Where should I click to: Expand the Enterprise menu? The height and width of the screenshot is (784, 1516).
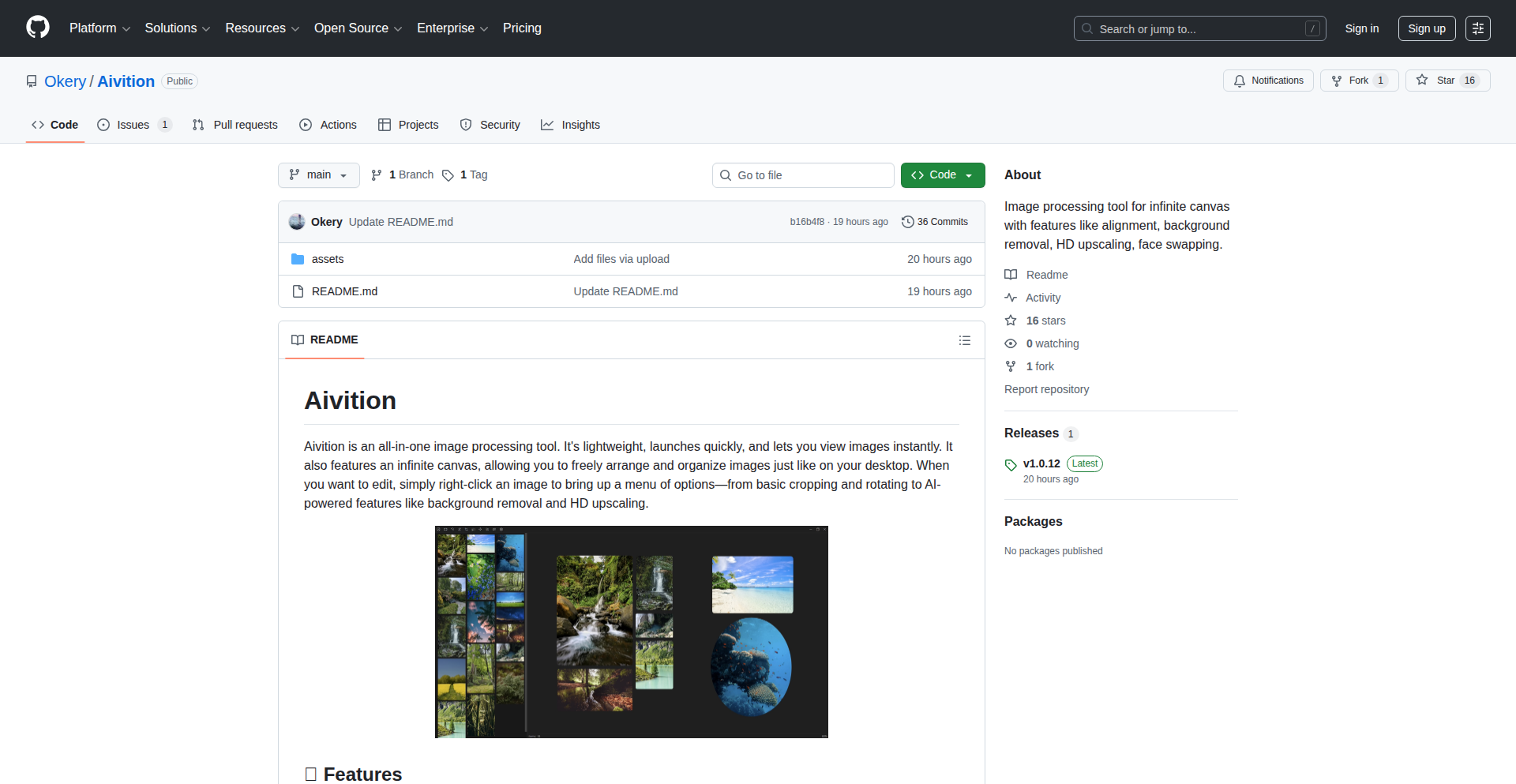pos(452,28)
